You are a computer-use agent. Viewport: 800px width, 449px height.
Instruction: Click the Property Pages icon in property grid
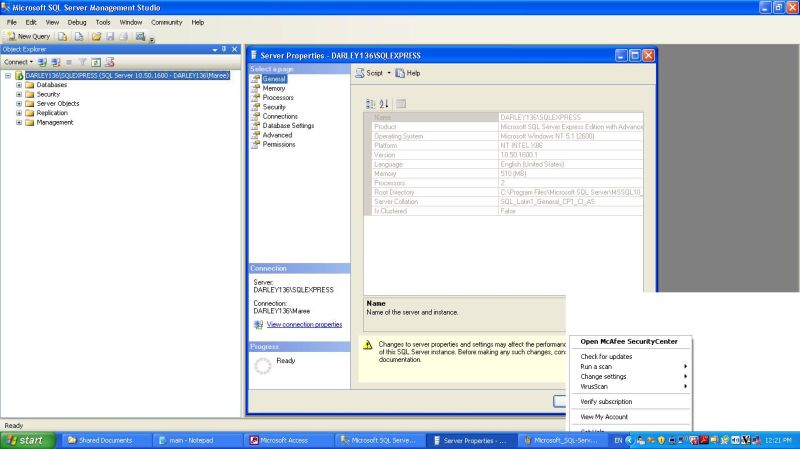402,104
